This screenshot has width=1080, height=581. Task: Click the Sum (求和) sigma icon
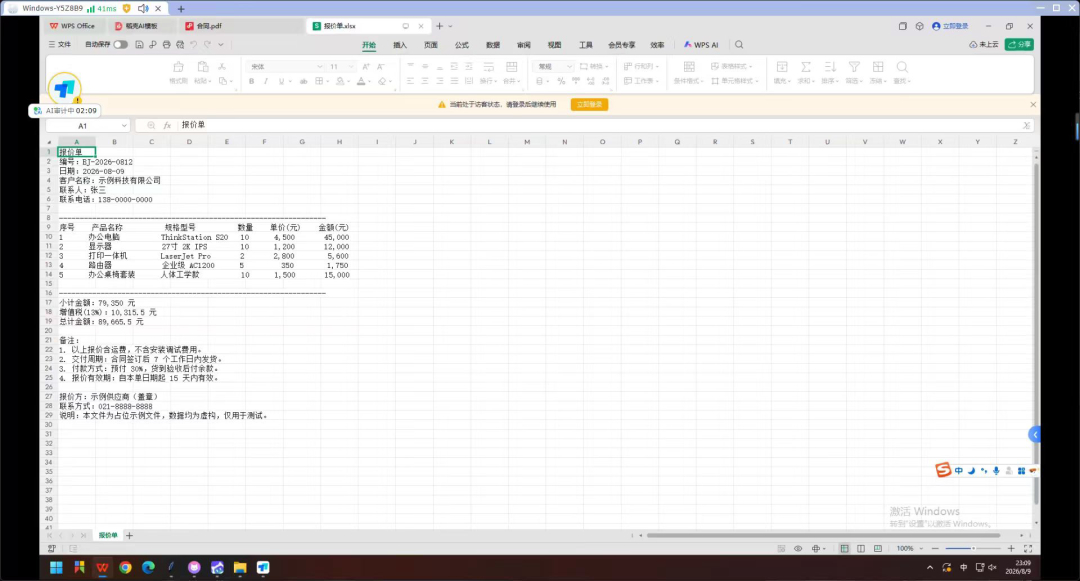click(x=805, y=67)
